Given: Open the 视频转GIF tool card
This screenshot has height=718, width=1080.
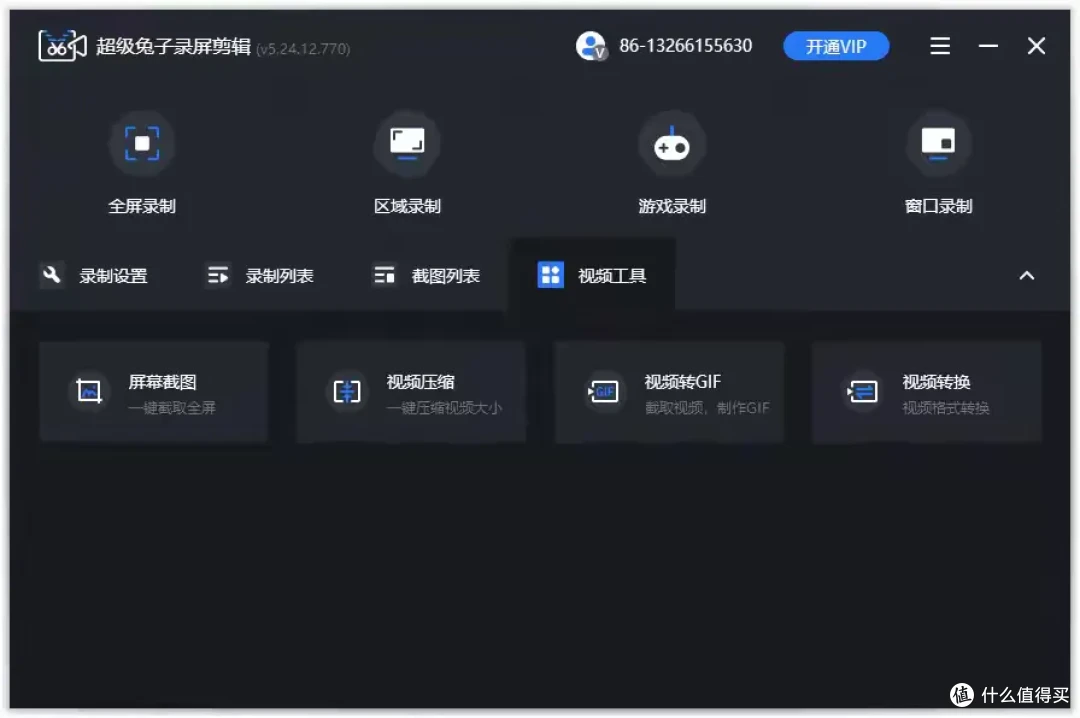Looking at the screenshot, I should tap(669, 392).
